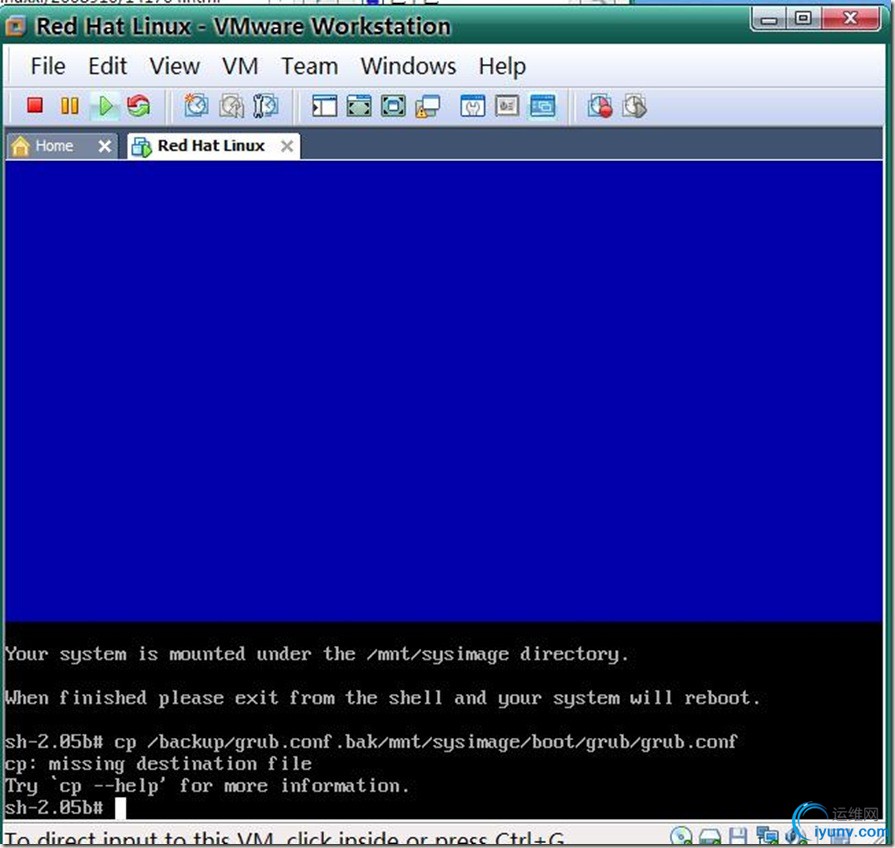The height and width of the screenshot is (848, 895).
Task: Click the Unity mode icon with warning
Action: click(x=428, y=107)
